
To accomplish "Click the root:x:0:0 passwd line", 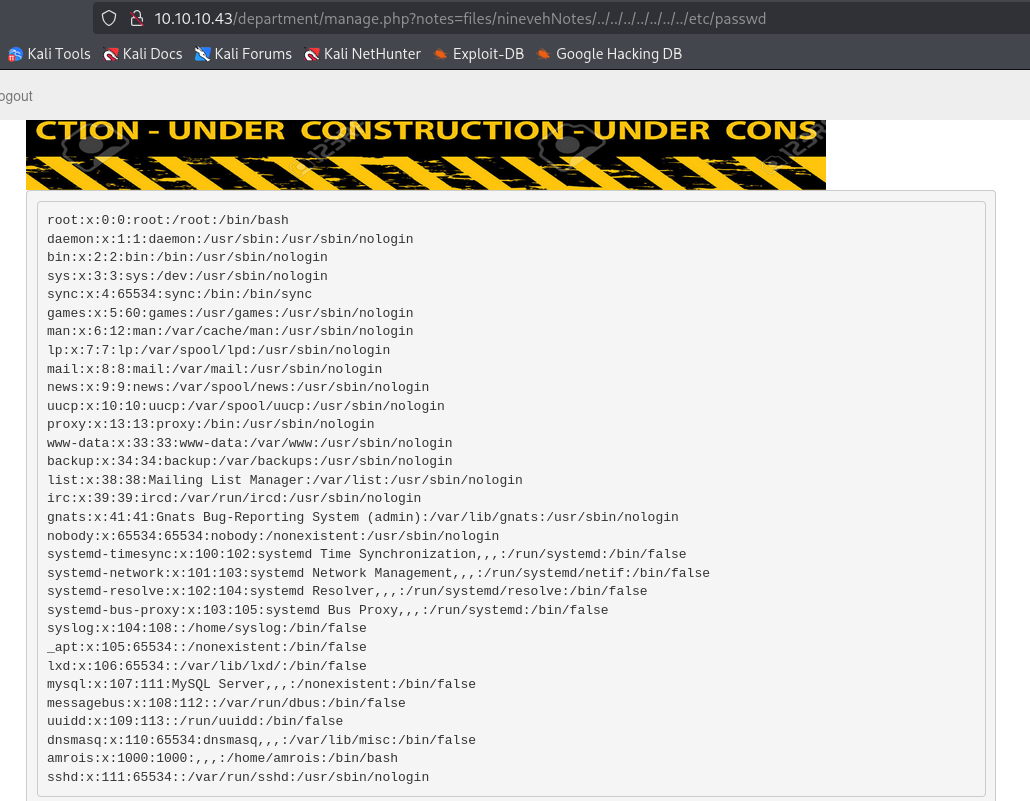I will [x=168, y=220].
